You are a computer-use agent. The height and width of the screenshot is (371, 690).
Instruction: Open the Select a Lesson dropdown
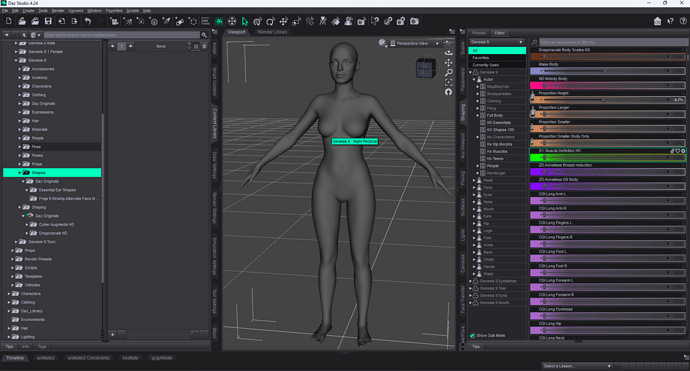(x=577, y=366)
